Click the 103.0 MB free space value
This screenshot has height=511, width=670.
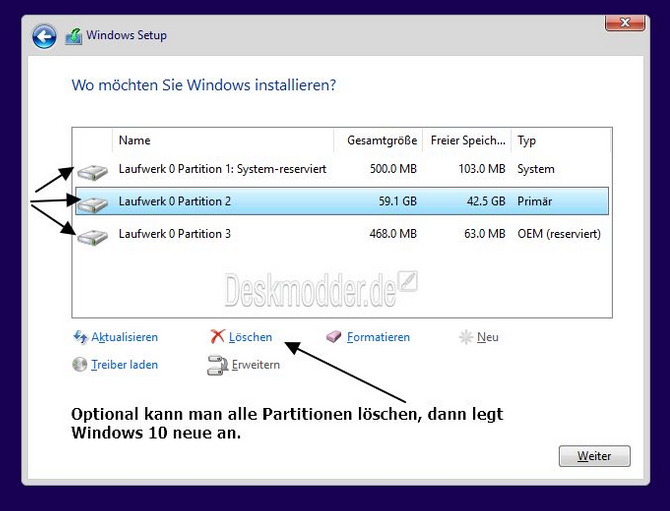pos(482,169)
